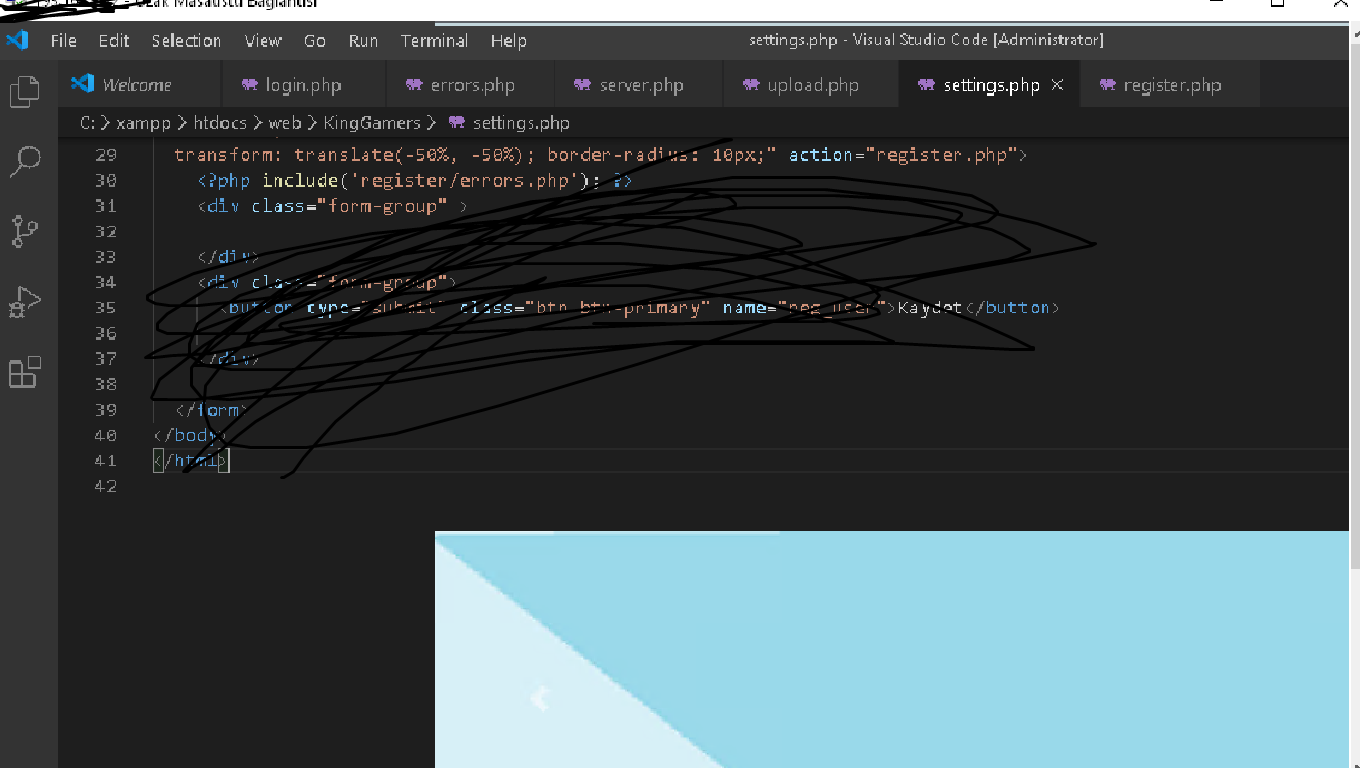This screenshot has height=768, width=1360.
Task: Open the File menu
Action: [63, 41]
